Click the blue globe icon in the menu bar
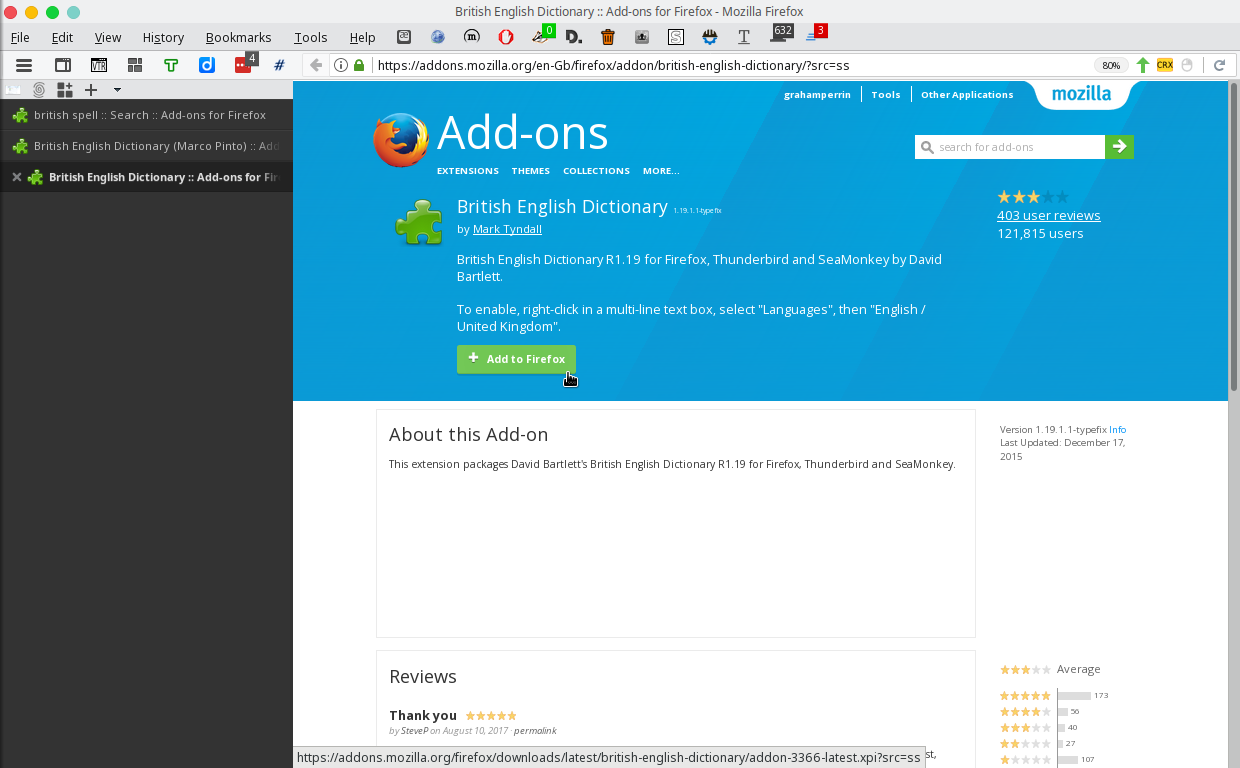 click(438, 37)
